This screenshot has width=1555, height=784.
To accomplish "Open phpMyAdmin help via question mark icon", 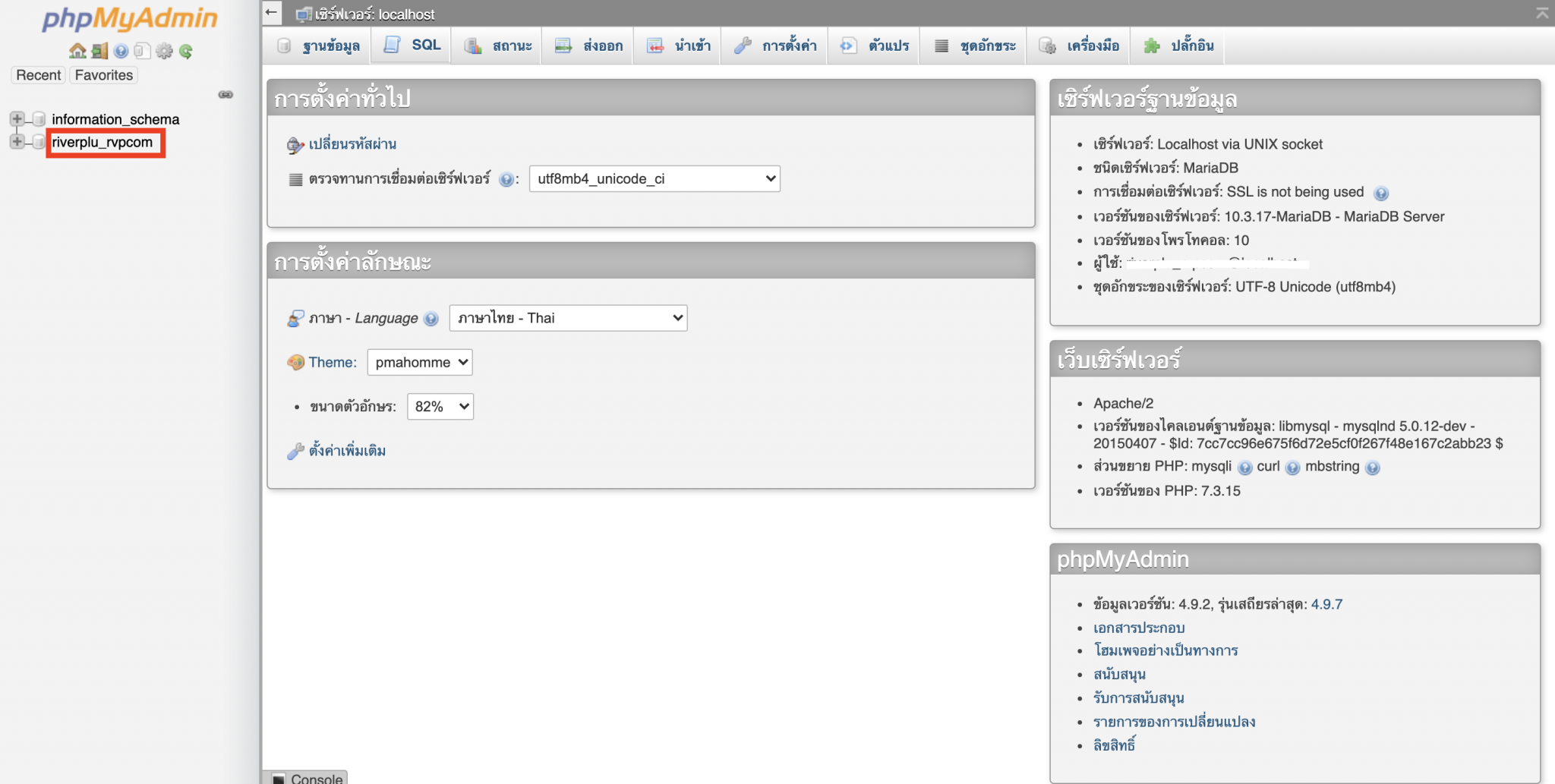I will [x=121, y=51].
